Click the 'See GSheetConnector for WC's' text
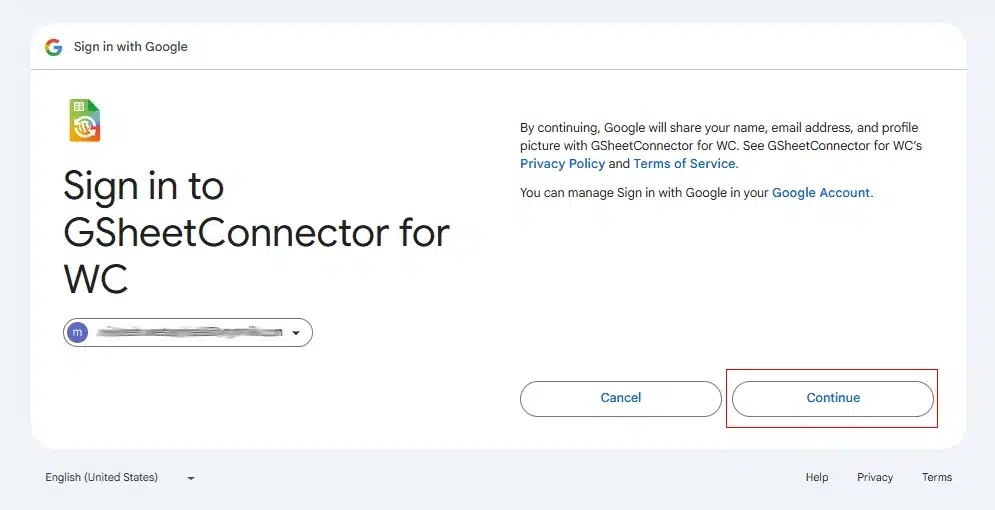 839,146
